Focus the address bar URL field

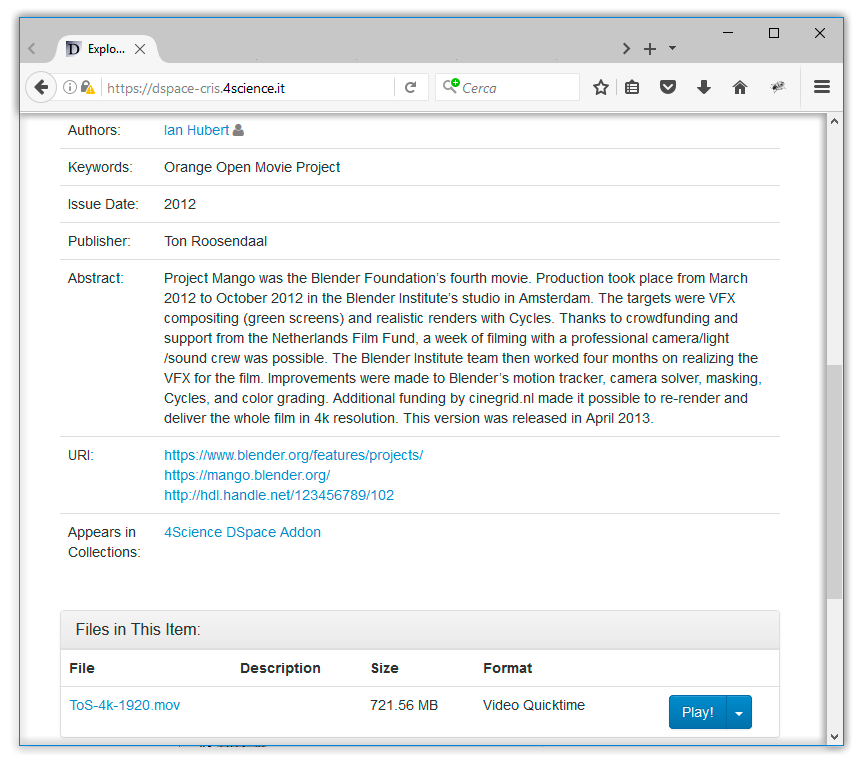point(248,88)
